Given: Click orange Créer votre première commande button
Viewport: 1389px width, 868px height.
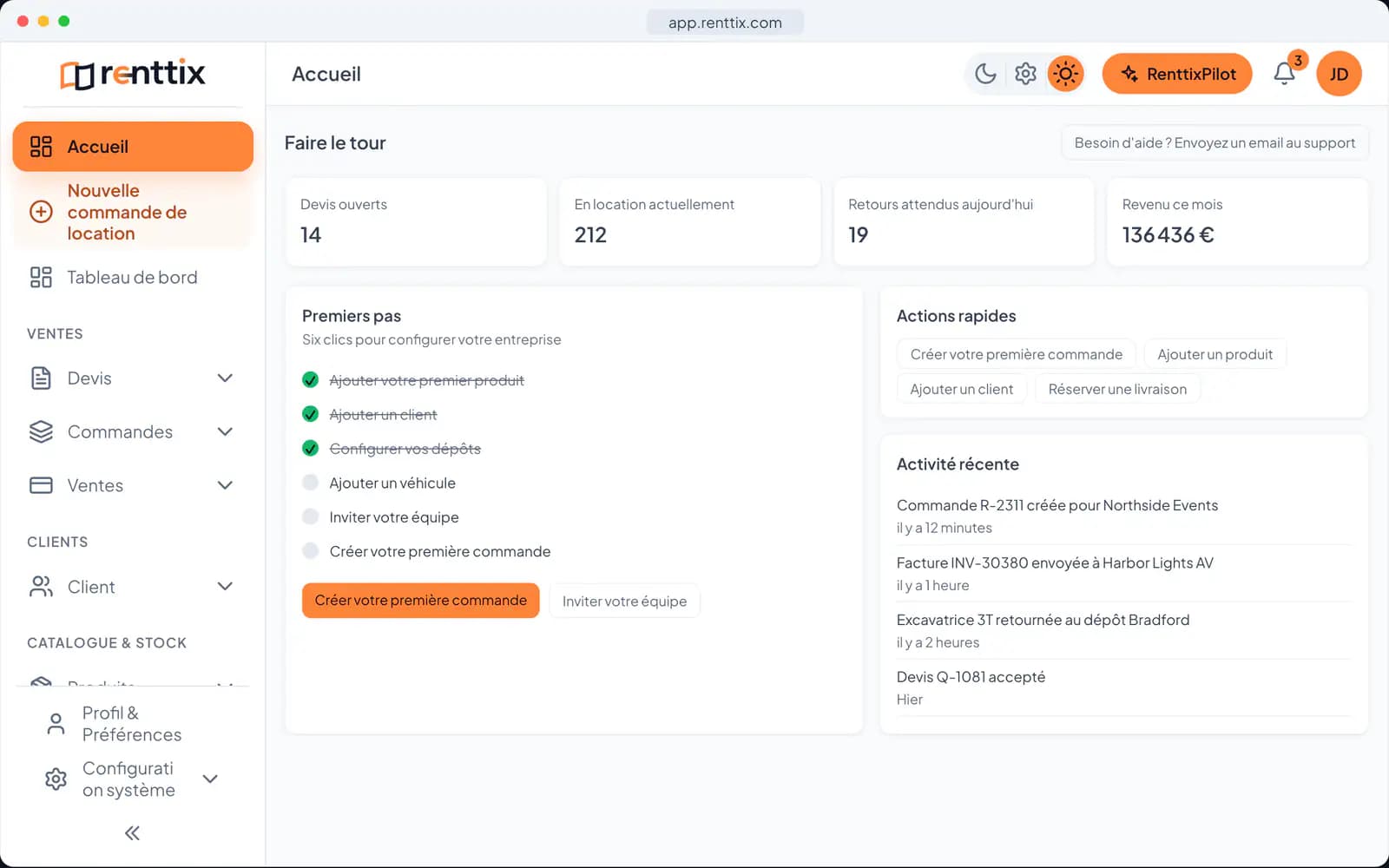Looking at the screenshot, I should point(421,601).
